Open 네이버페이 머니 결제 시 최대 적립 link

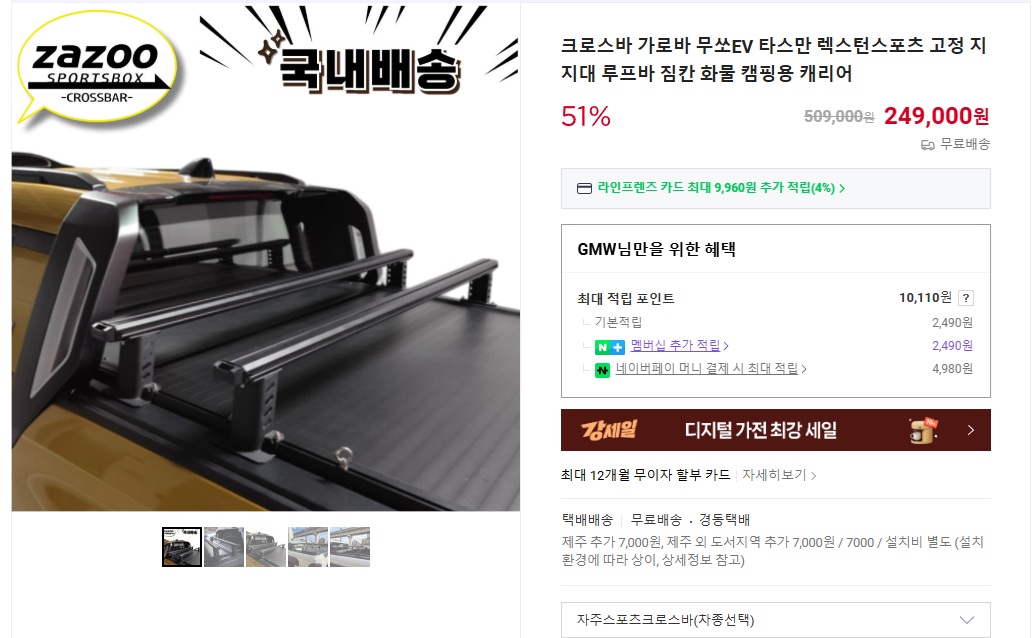pos(711,369)
